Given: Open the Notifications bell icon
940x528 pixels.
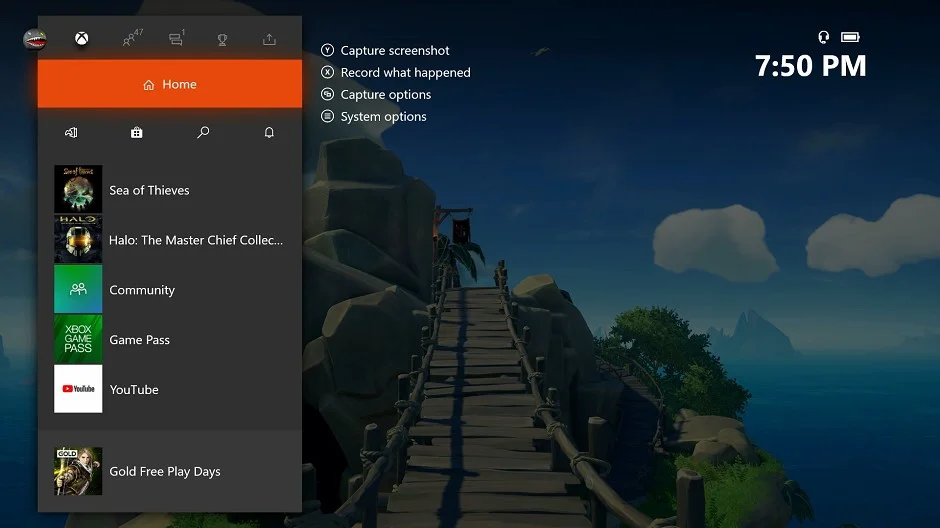Looking at the screenshot, I should click(269, 132).
